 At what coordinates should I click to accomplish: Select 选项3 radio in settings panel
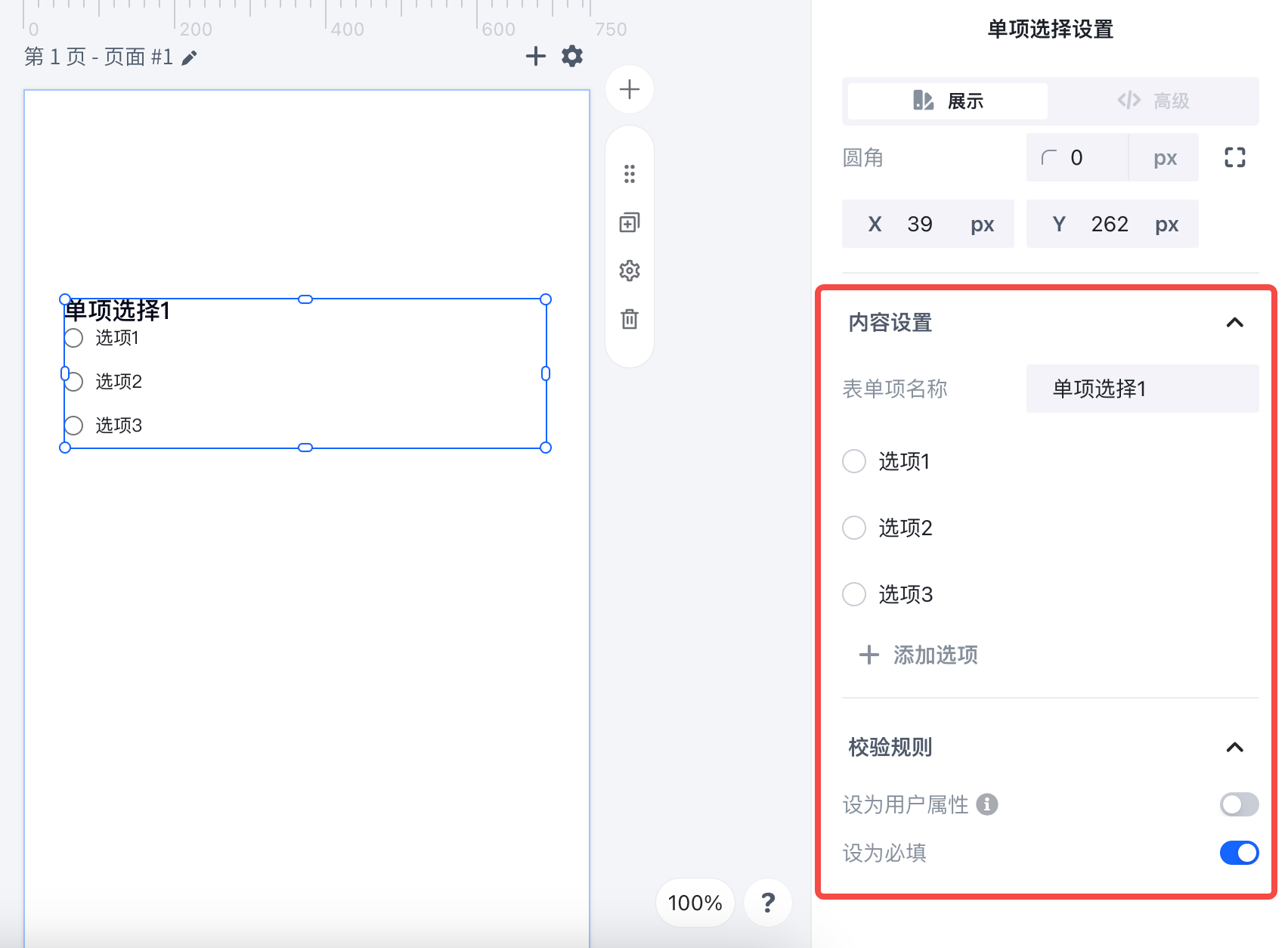point(854,594)
